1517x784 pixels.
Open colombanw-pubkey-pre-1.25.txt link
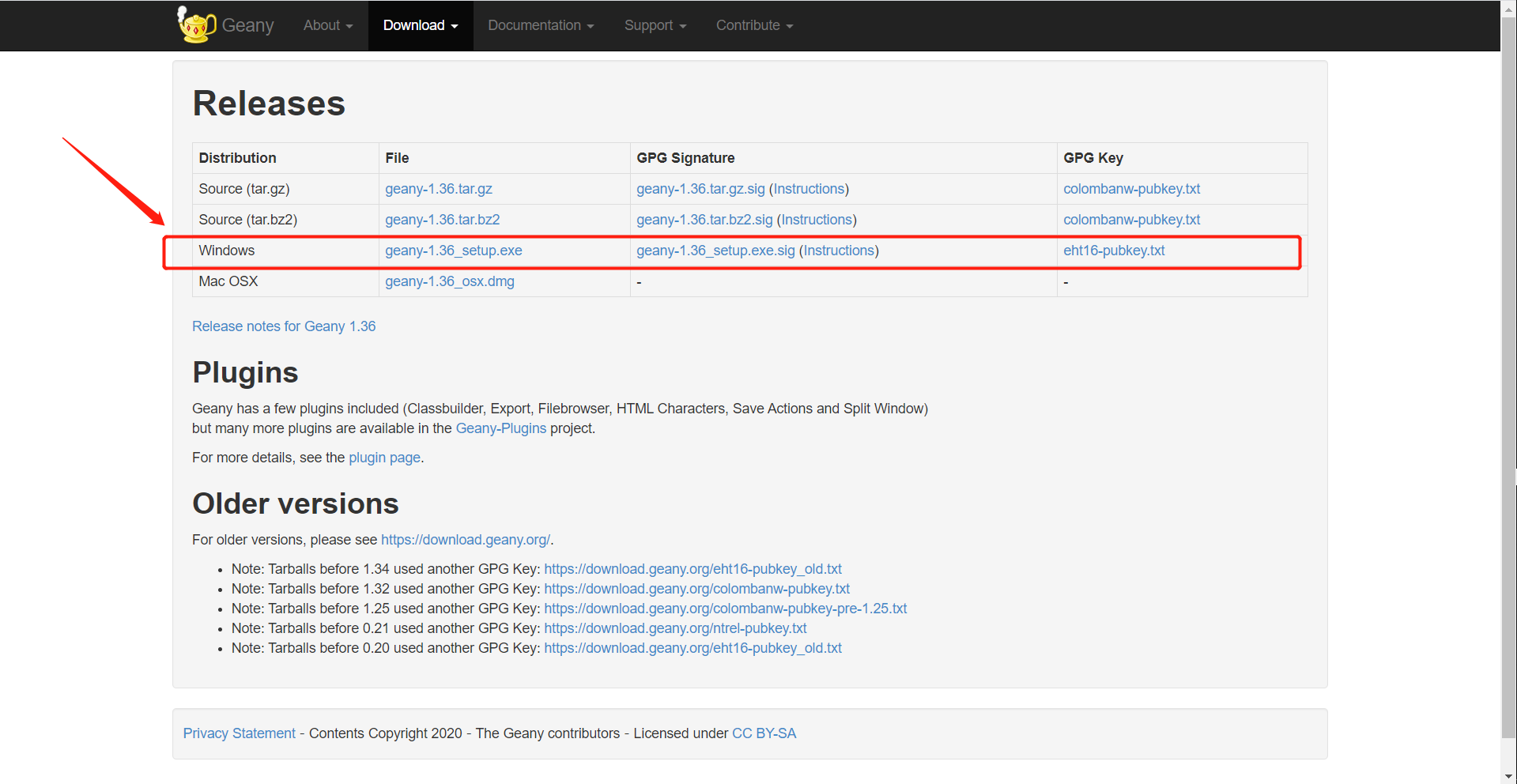[725, 609]
